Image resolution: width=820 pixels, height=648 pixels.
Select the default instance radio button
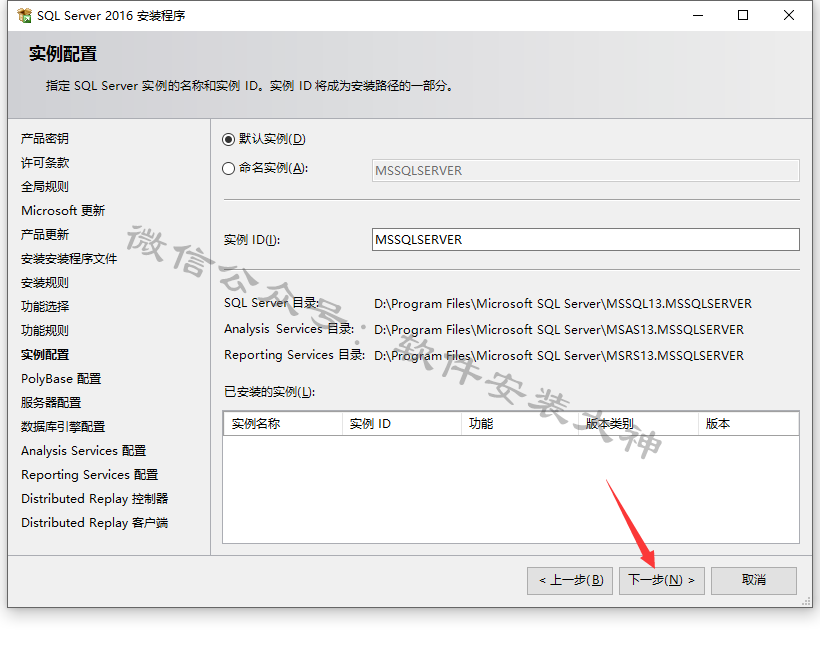coord(228,139)
